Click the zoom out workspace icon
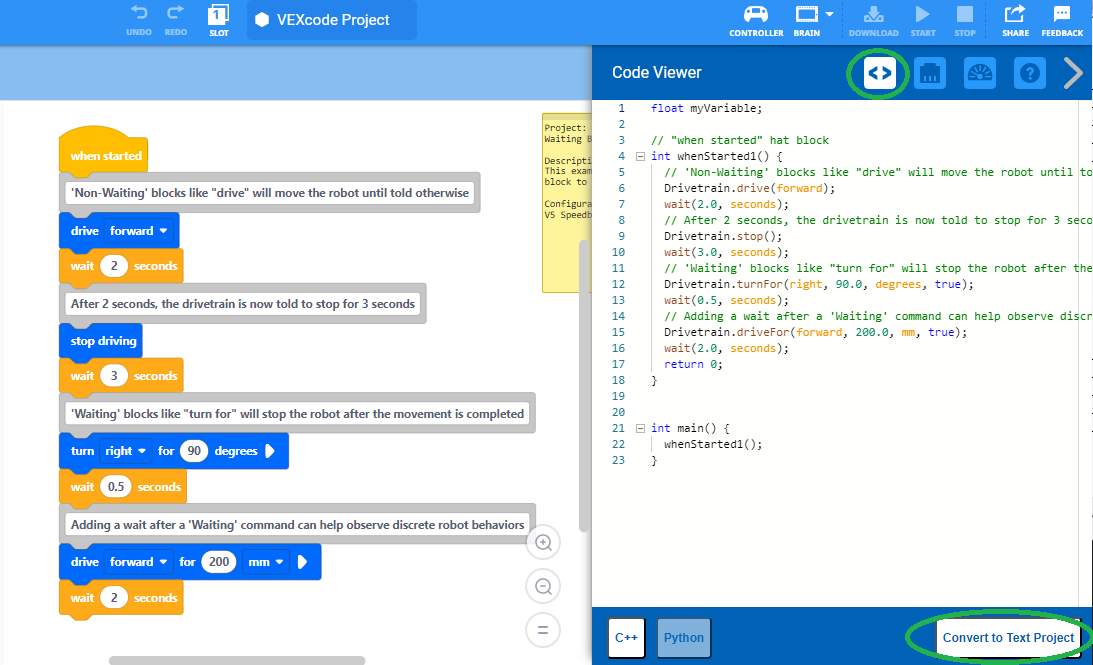This screenshot has height=665, width=1093. click(543, 587)
